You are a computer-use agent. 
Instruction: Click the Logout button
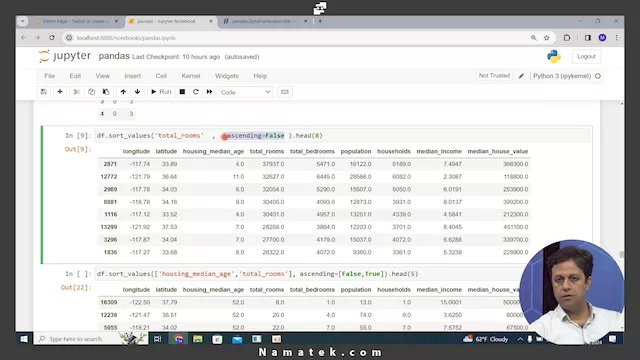[x=586, y=57]
